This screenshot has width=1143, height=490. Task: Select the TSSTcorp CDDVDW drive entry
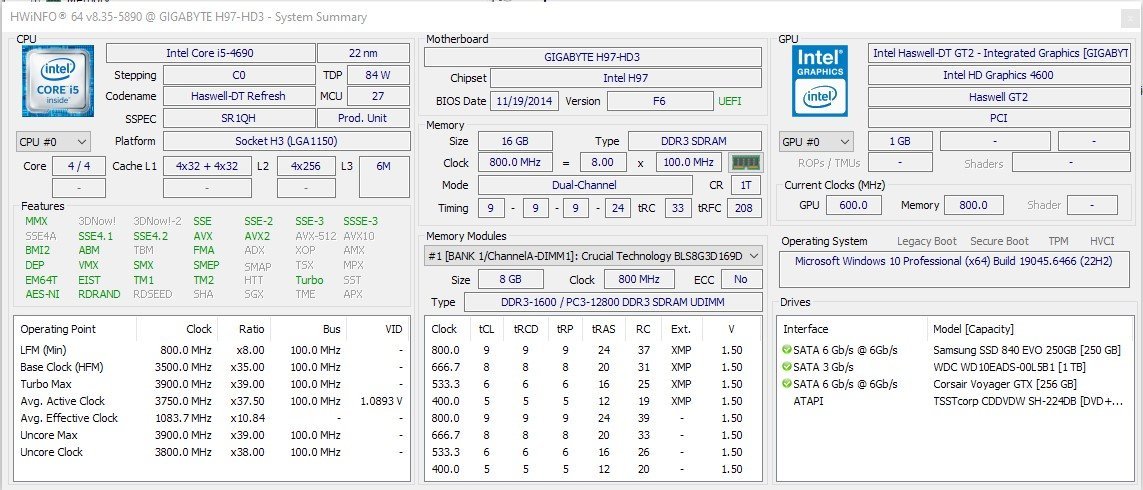(x=1029, y=401)
